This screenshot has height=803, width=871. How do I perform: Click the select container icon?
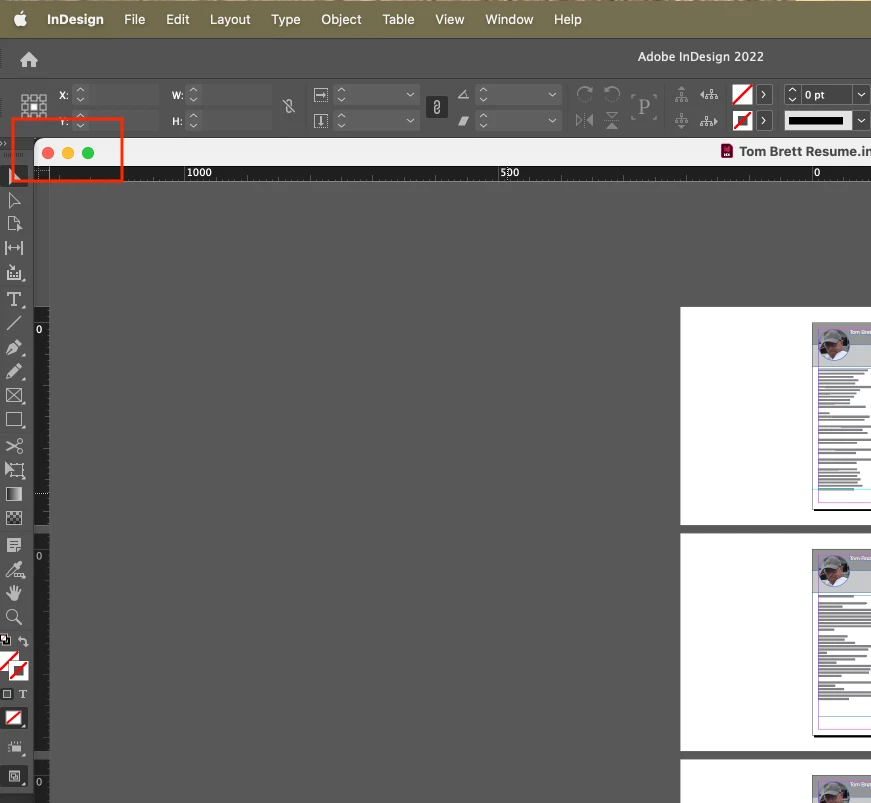click(682, 95)
